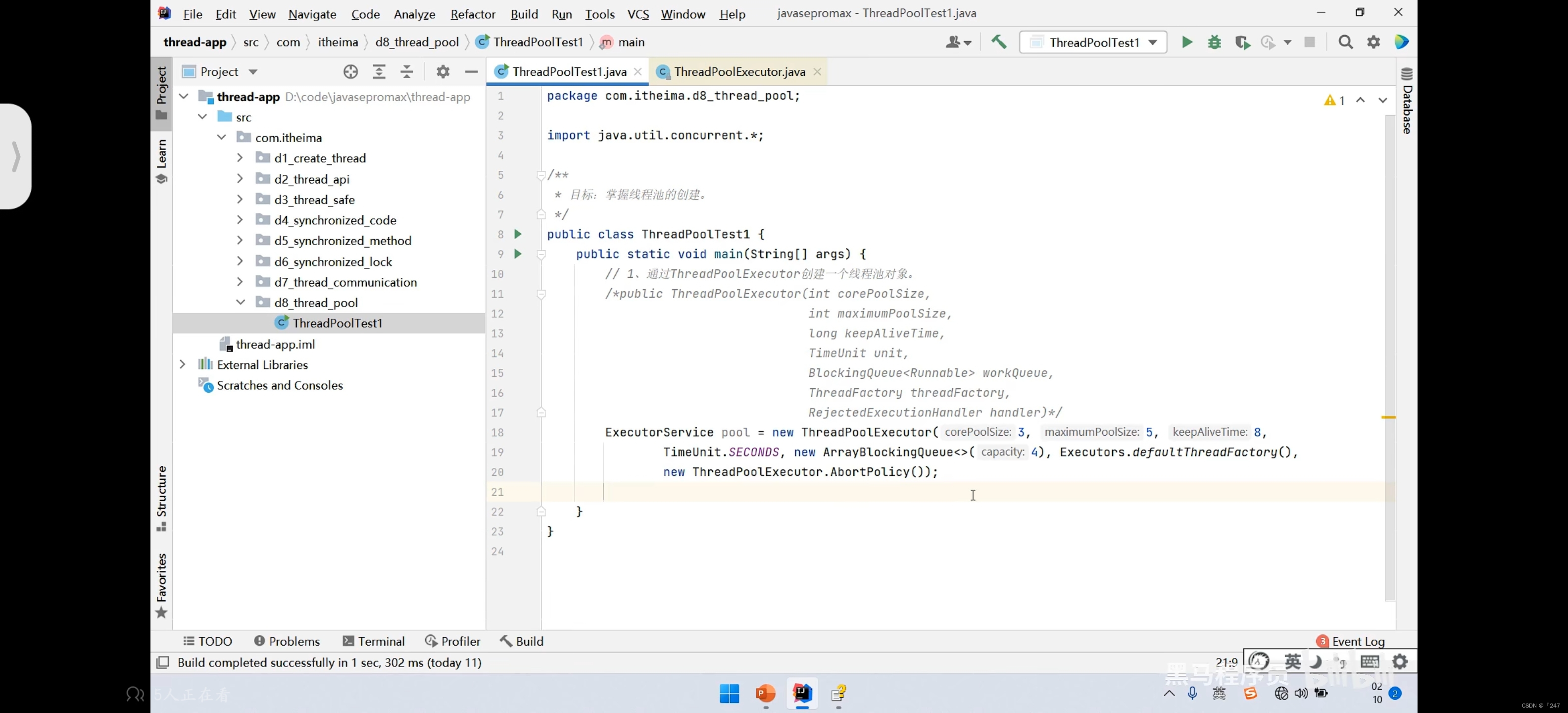This screenshot has height=713, width=1568.
Task: Collapse the d8_thread_pool package
Action: coord(241,302)
